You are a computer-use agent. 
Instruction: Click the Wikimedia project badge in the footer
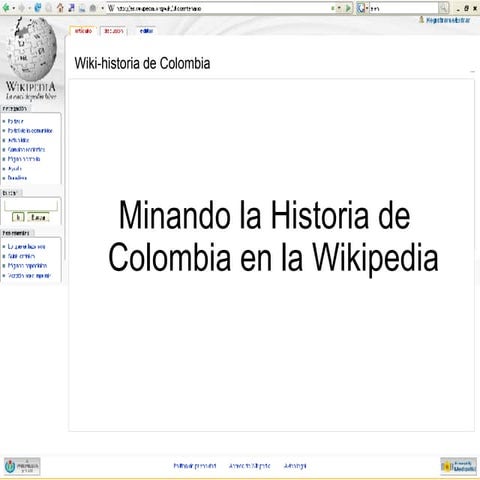coord(22,466)
